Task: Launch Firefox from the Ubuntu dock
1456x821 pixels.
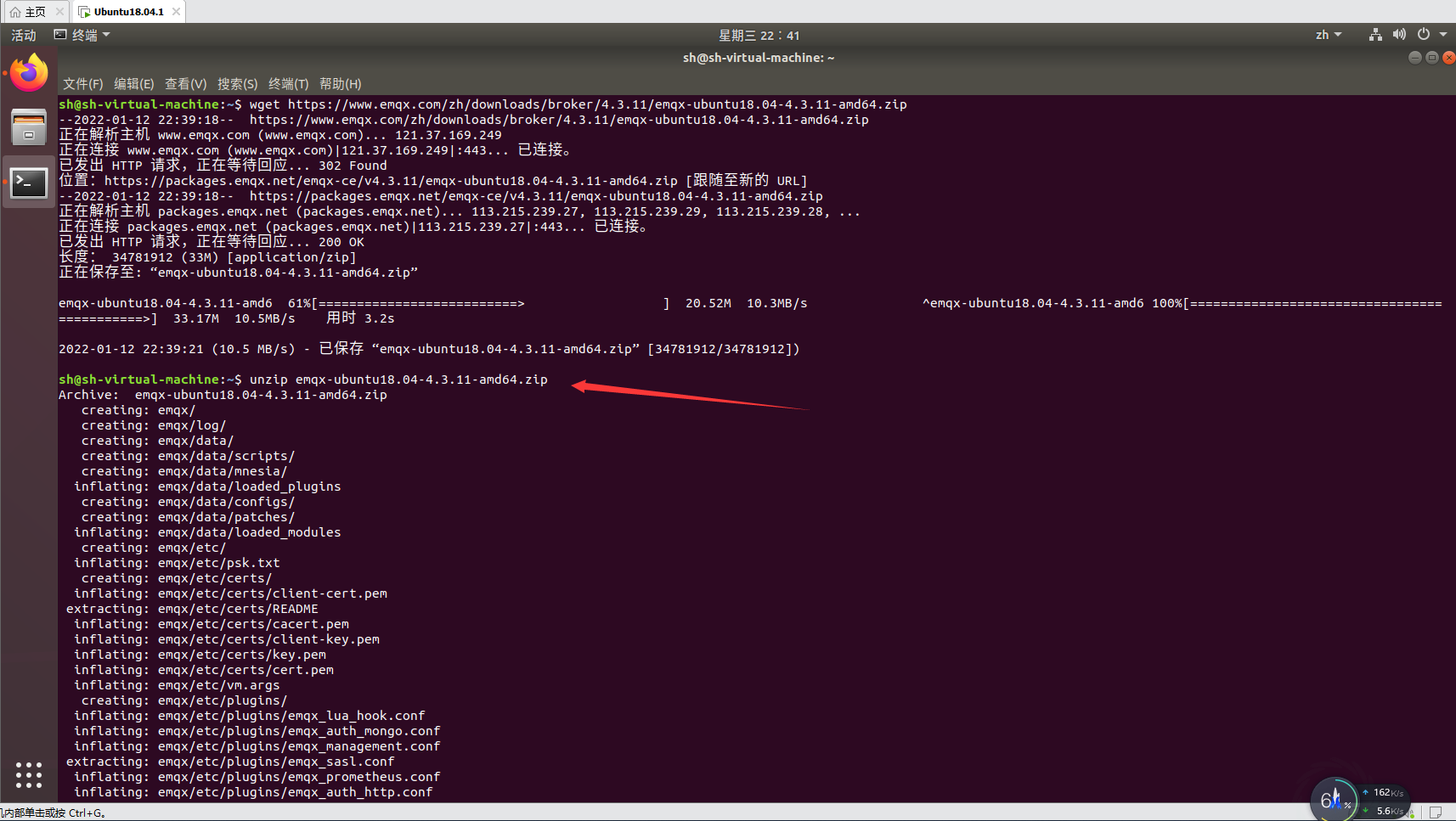Action: click(x=29, y=72)
